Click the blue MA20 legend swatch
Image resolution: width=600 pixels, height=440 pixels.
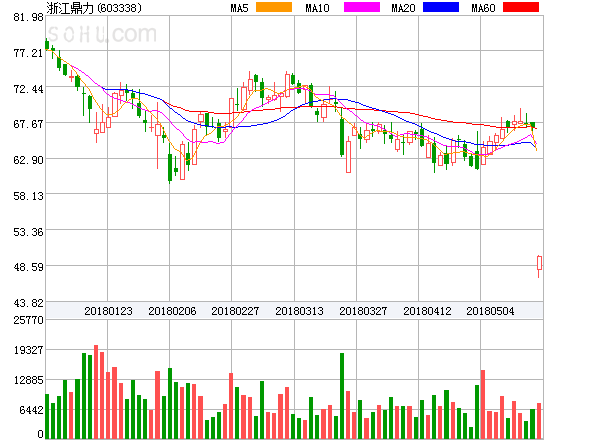tap(441, 7)
